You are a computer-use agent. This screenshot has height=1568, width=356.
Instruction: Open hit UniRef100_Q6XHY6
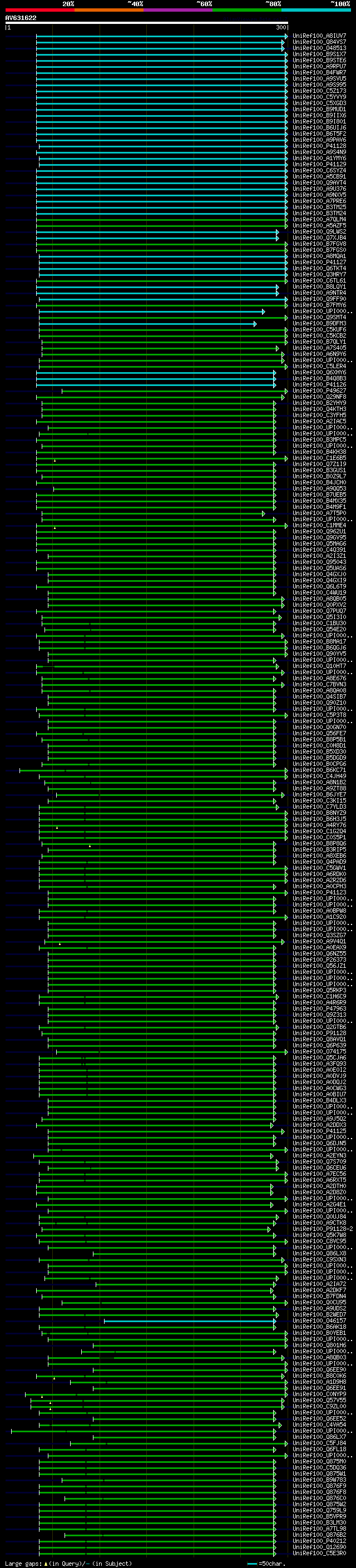319,373
